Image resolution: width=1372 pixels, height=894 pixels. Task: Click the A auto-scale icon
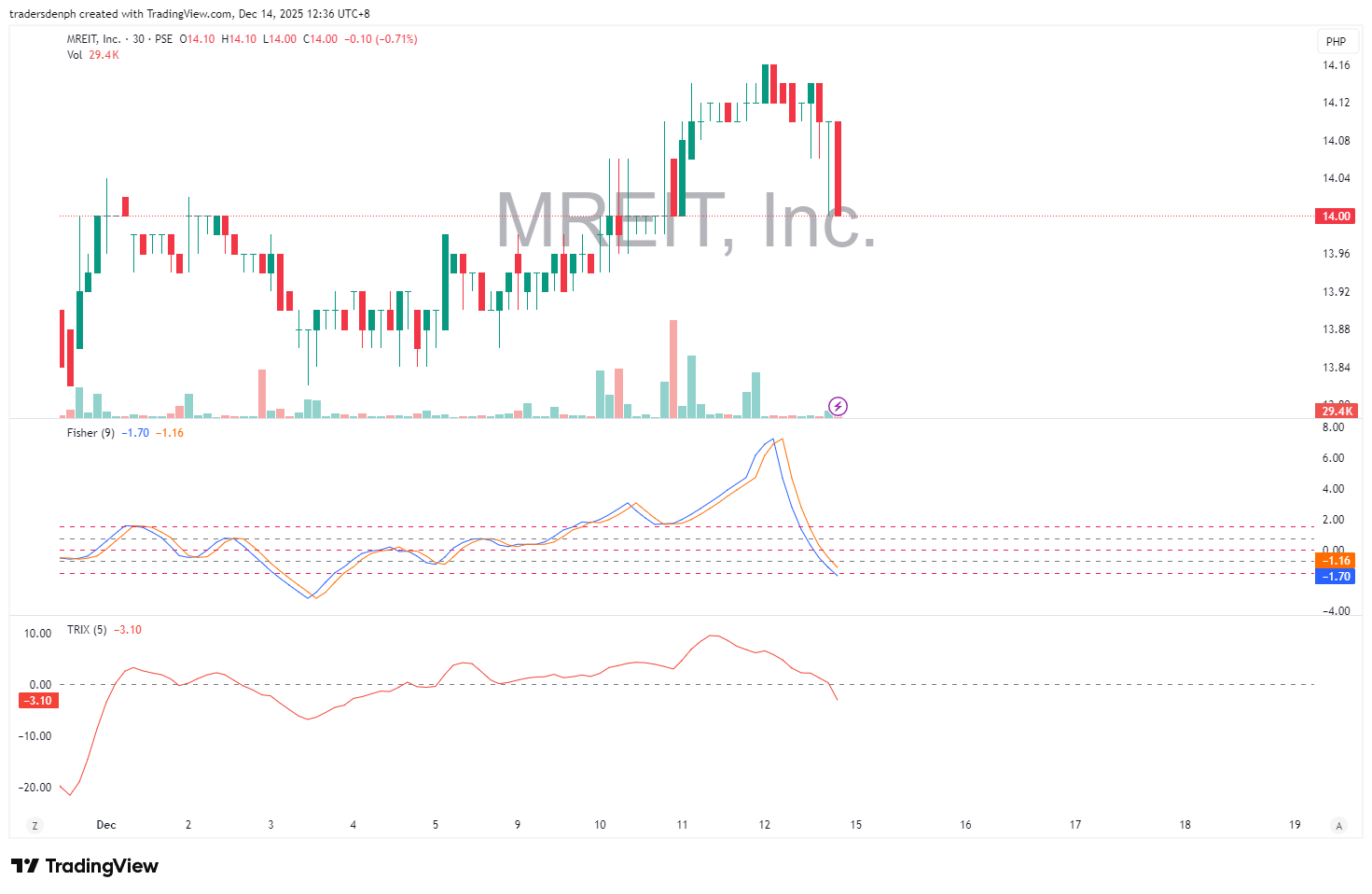[x=1339, y=825]
